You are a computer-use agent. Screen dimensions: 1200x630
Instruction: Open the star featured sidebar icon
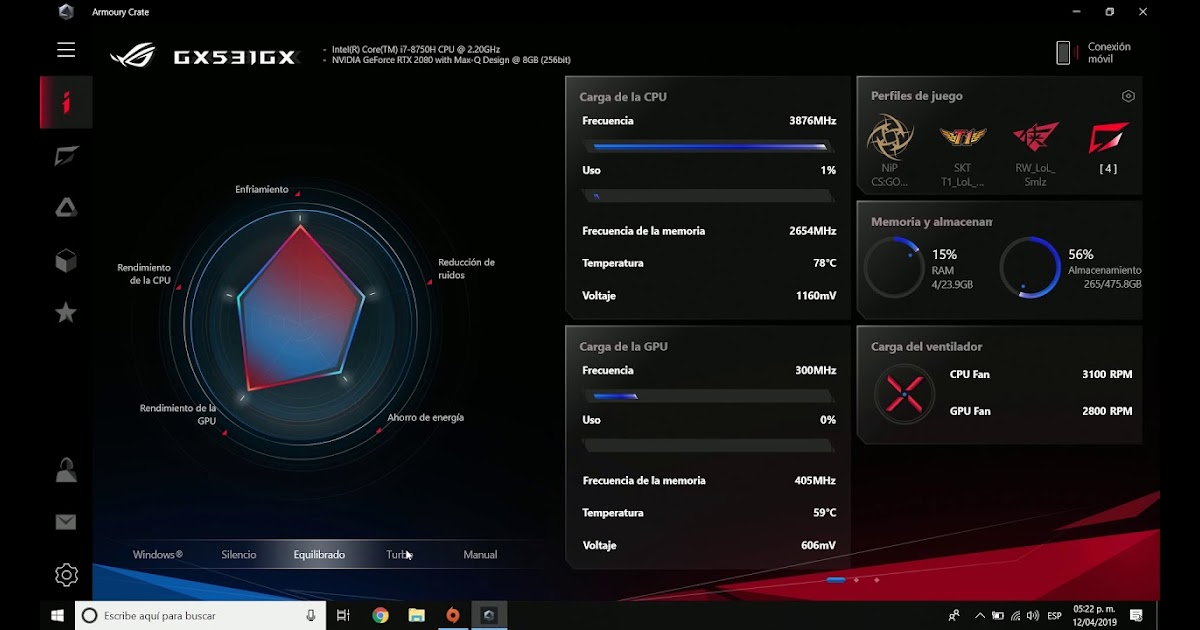66,313
